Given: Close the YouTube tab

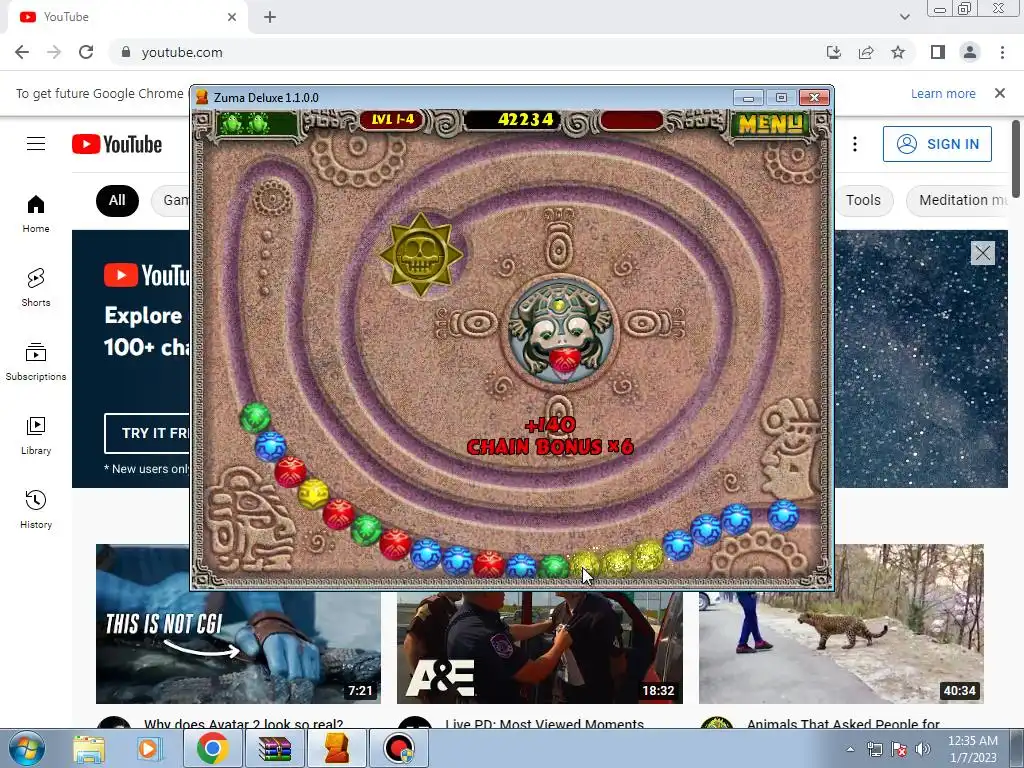Looking at the screenshot, I should point(232,17).
